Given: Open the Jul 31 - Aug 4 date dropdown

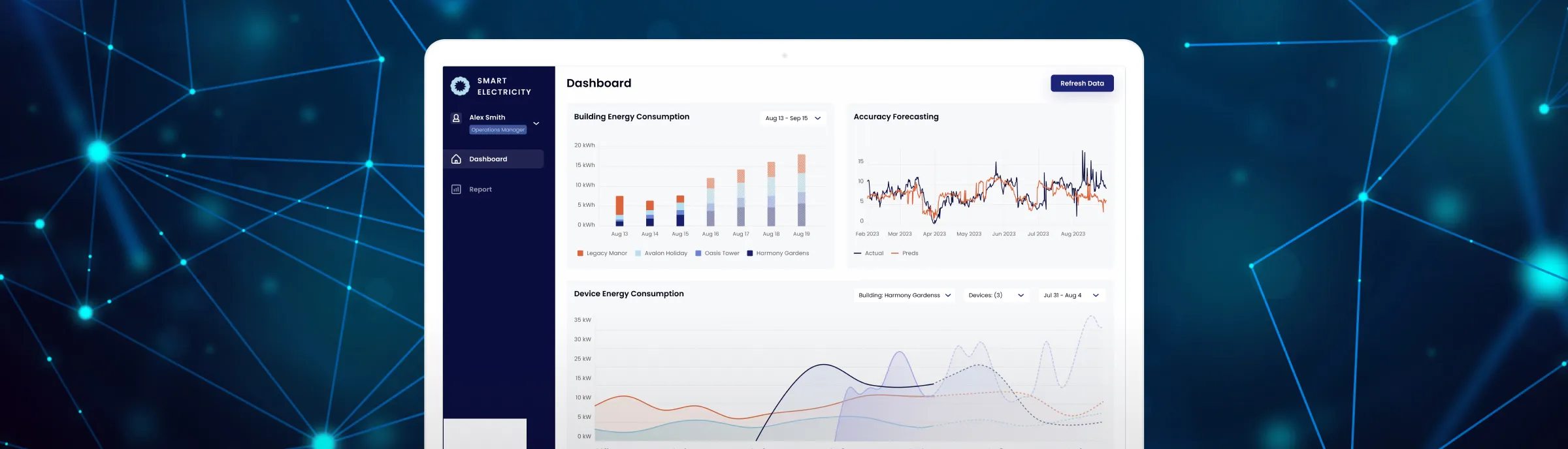Looking at the screenshot, I should point(1071,296).
